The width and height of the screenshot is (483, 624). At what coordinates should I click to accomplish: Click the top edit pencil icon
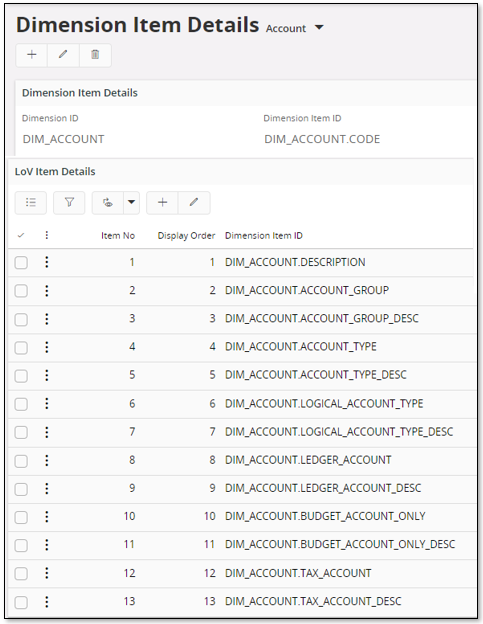[x=63, y=55]
